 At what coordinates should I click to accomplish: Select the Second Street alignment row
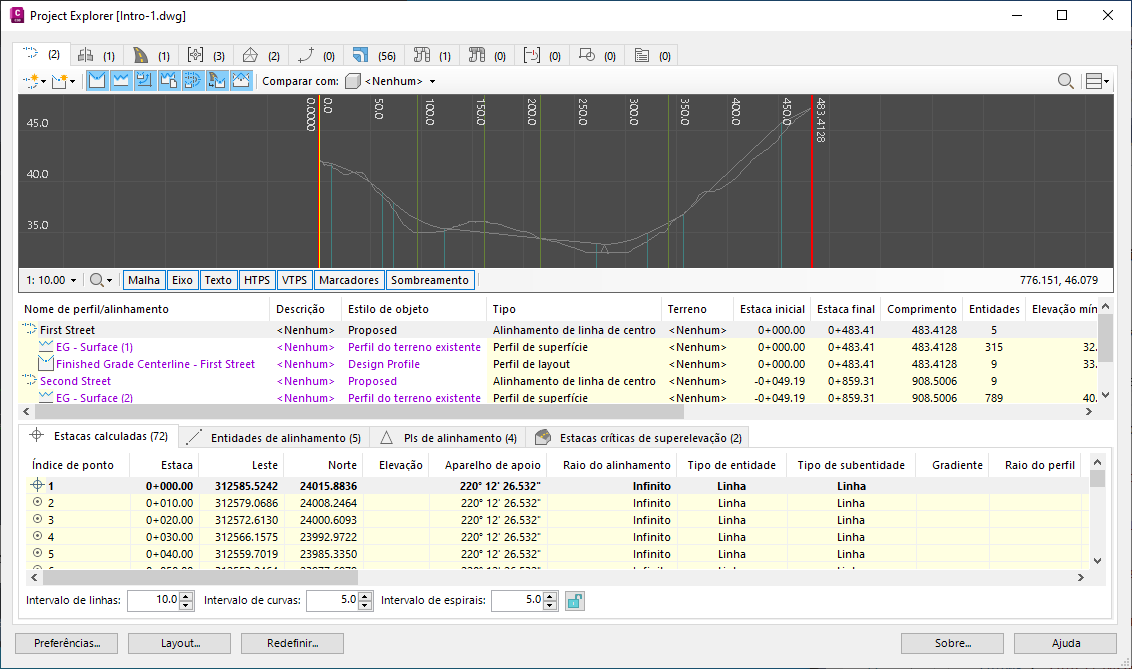click(x=76, y=381)
